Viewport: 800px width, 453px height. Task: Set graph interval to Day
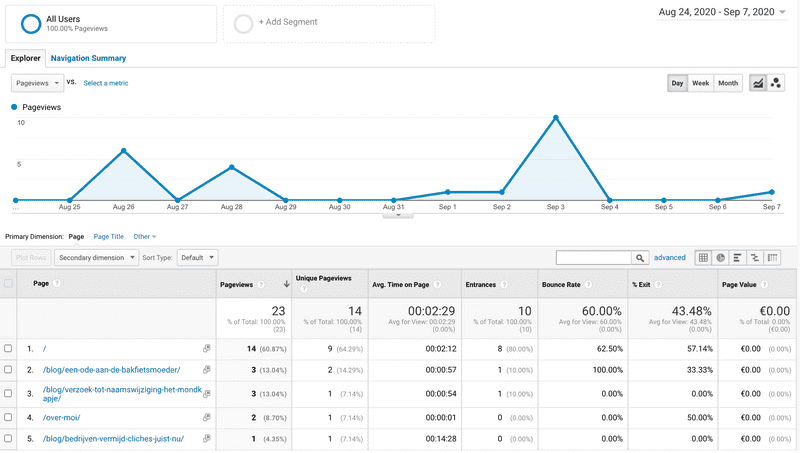click(x=677, y=83)
